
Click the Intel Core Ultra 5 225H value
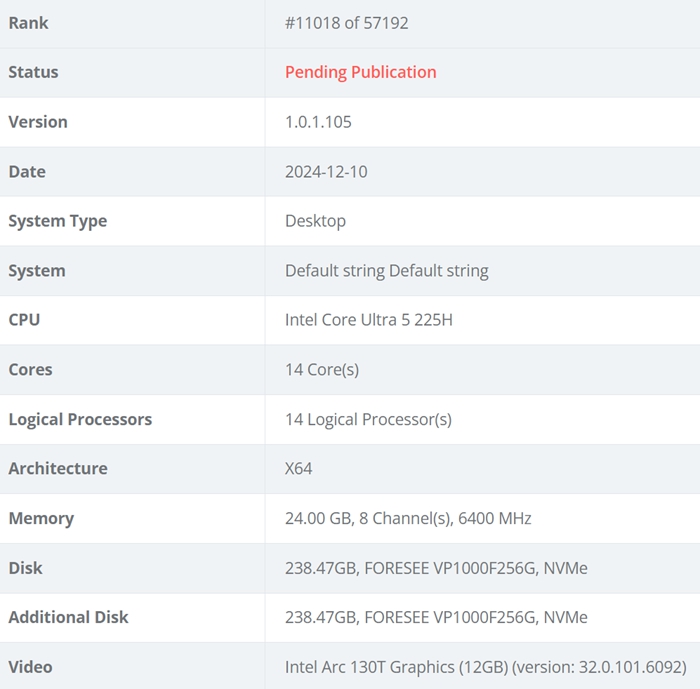coord(368,320)
